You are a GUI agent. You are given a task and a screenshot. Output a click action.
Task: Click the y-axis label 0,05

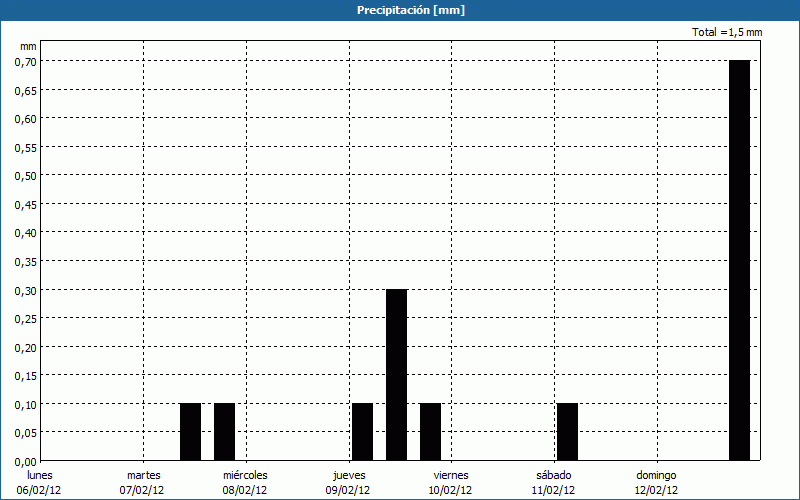[x=25, y=433]
